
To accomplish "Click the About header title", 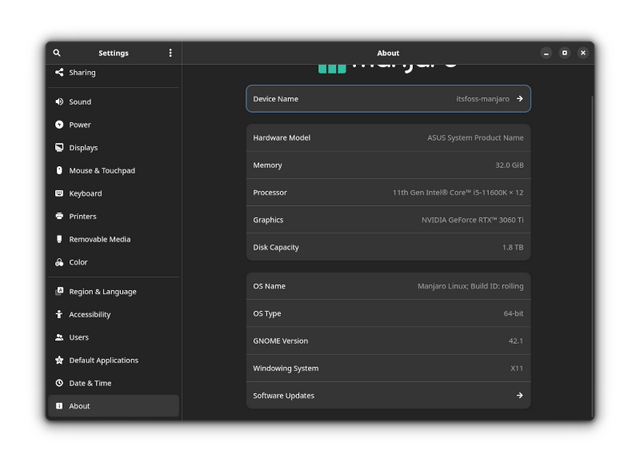I will click(x=388, y=53).
